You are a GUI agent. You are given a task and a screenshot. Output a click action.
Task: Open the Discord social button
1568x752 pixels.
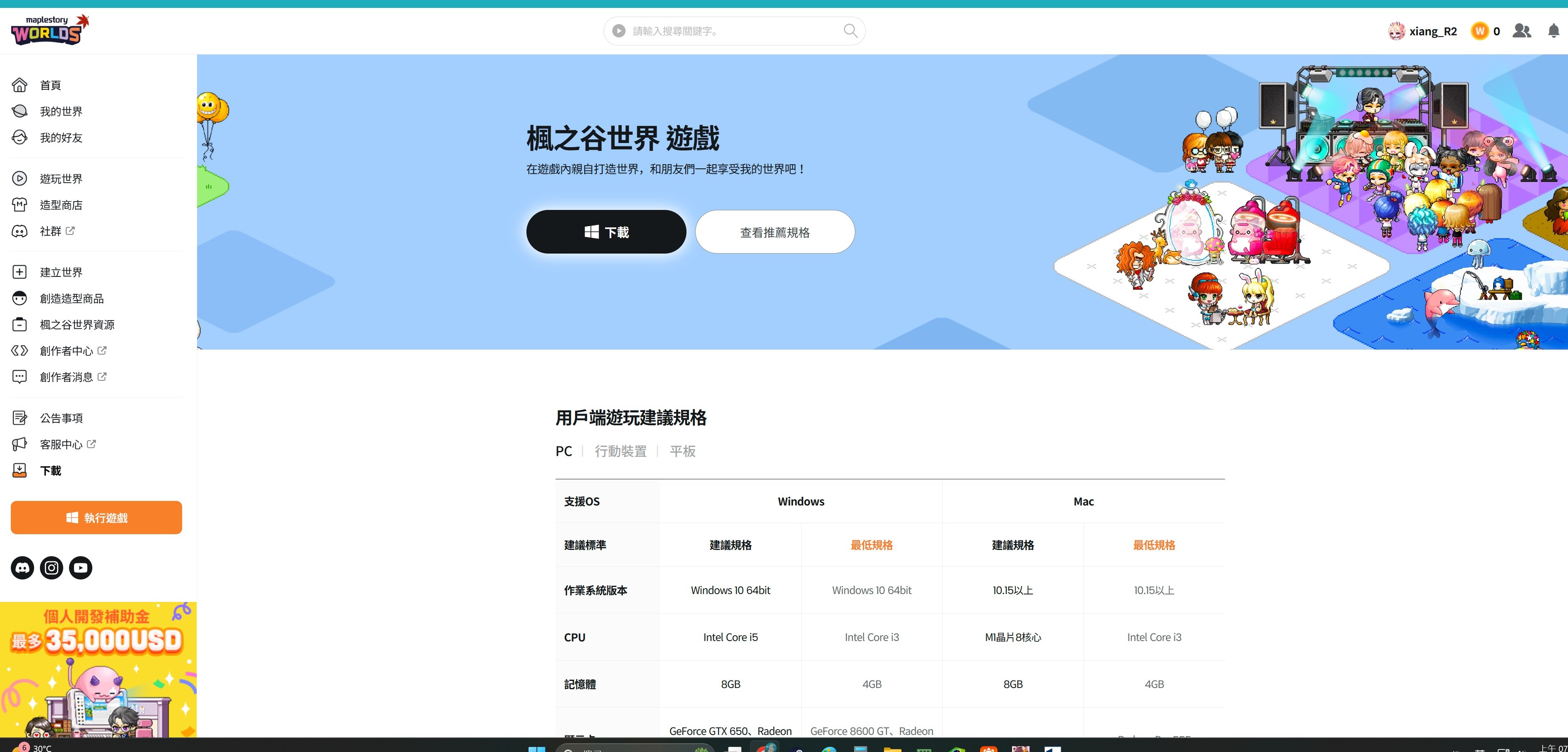coord(22,568)
